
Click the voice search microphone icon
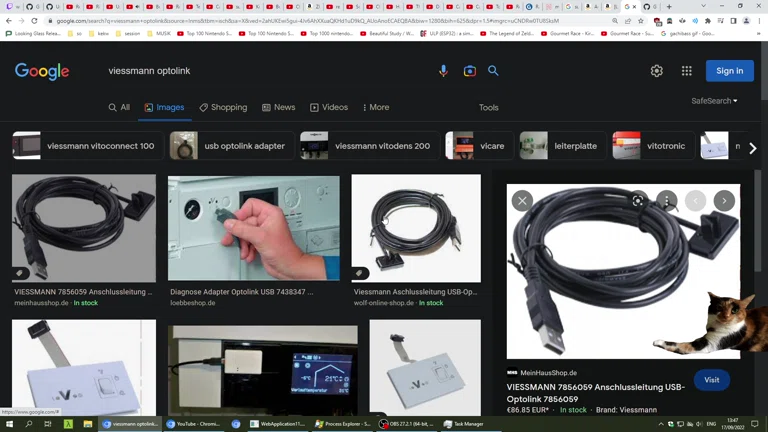[x=443, y=71]
